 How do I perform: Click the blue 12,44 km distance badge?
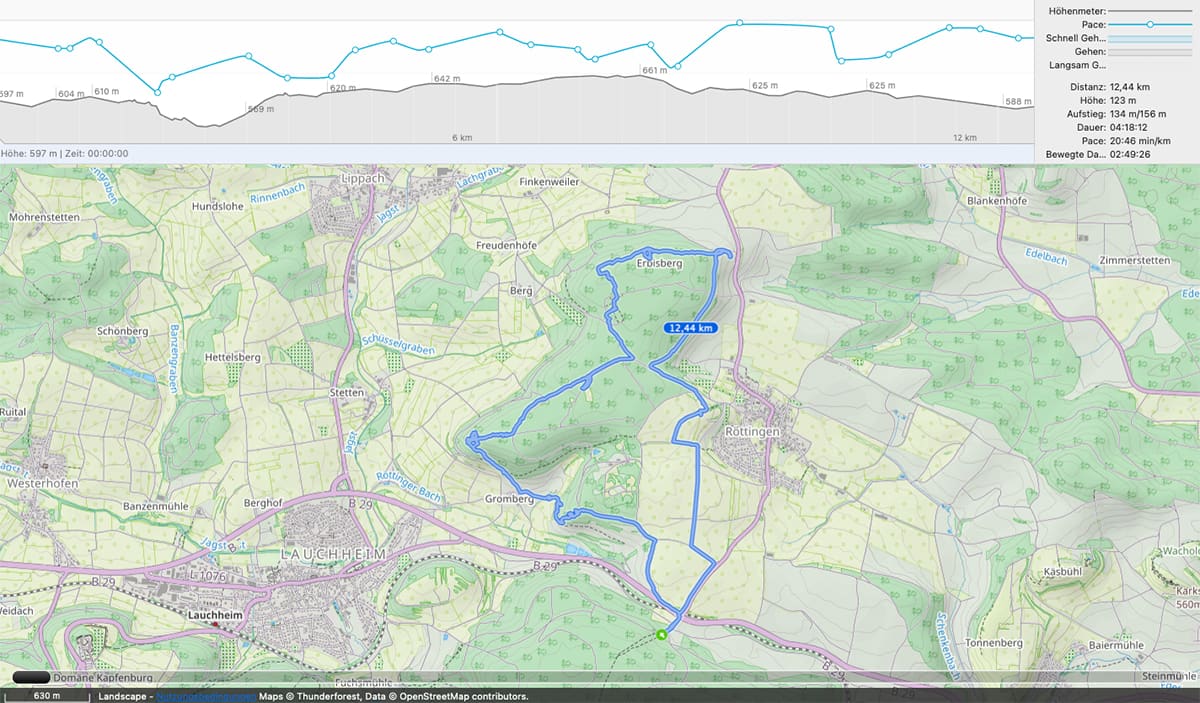pos(692,327)
